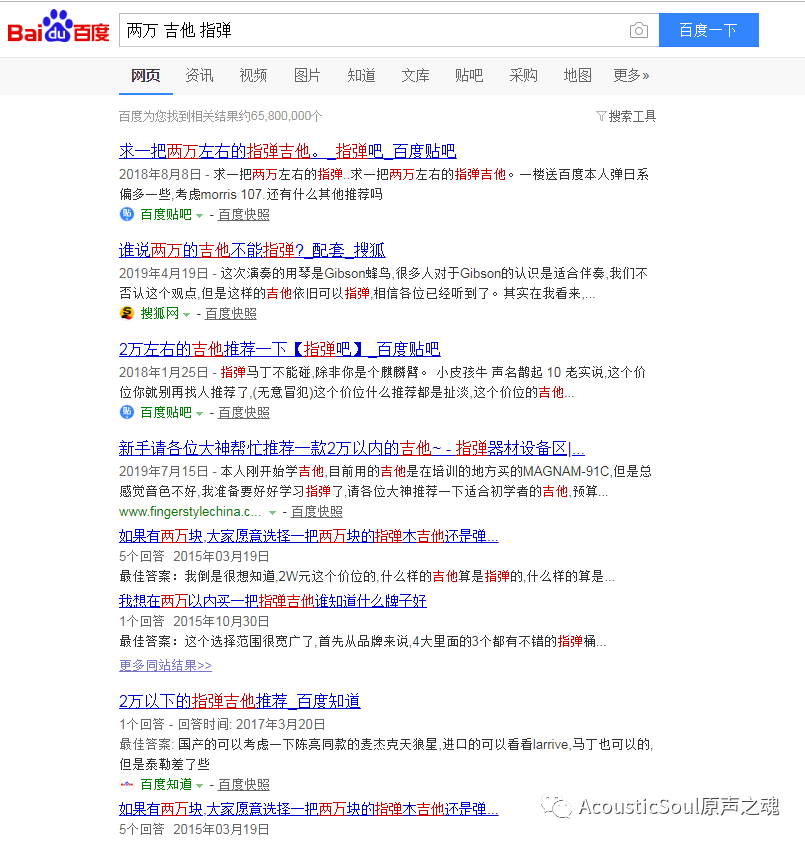
Task: Switch to the 知道 tab
Action: coord(361,76)
